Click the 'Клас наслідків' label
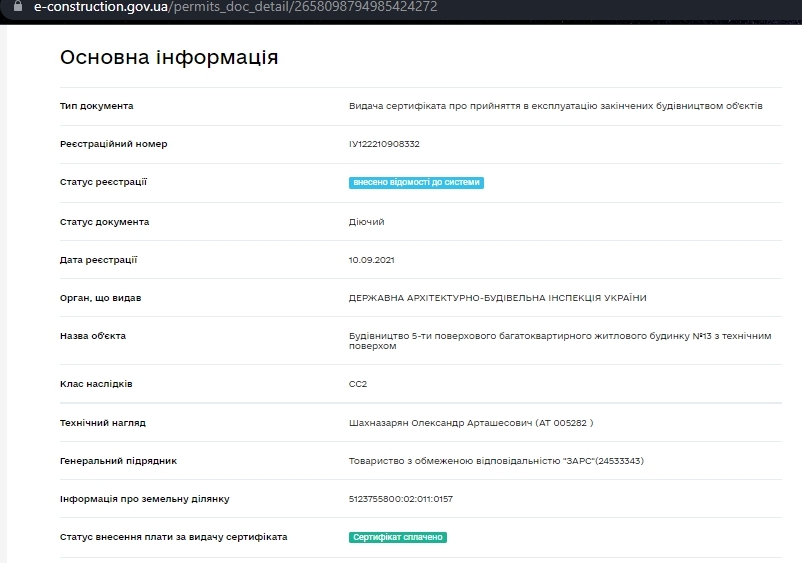Screen dimensions: 802x563 coord(96,384)
